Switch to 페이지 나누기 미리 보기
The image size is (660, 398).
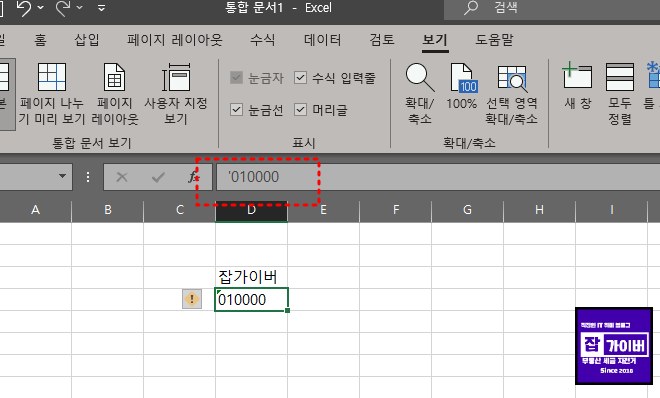pos(52,94)
